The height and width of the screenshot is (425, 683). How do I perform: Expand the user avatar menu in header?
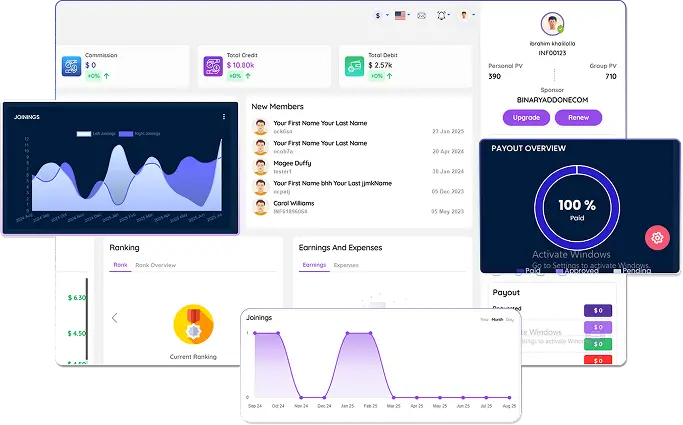[x=466, y=16]
